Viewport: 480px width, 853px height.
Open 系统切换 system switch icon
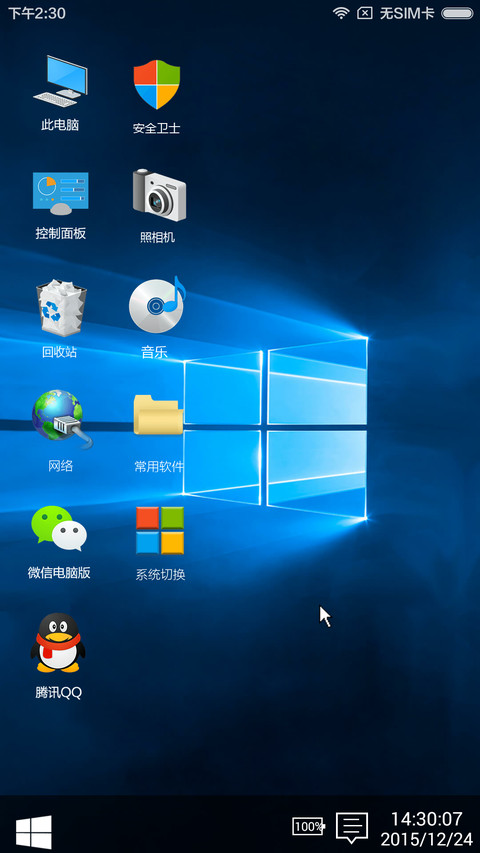tap(159, 530)
